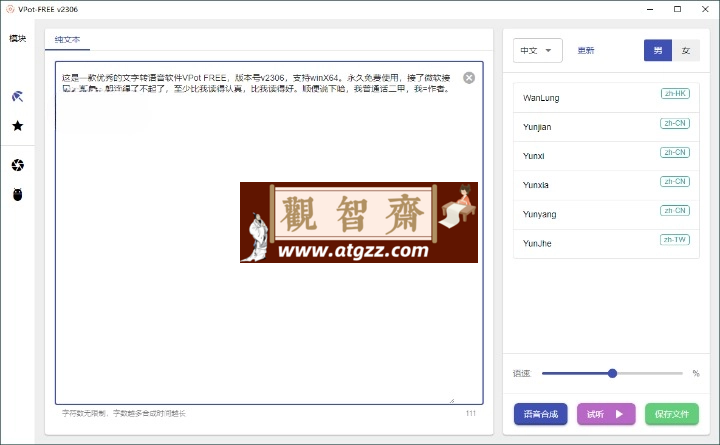Clear the text with the X icon
Screen dimensions: 720x445
tap(469, 78)
